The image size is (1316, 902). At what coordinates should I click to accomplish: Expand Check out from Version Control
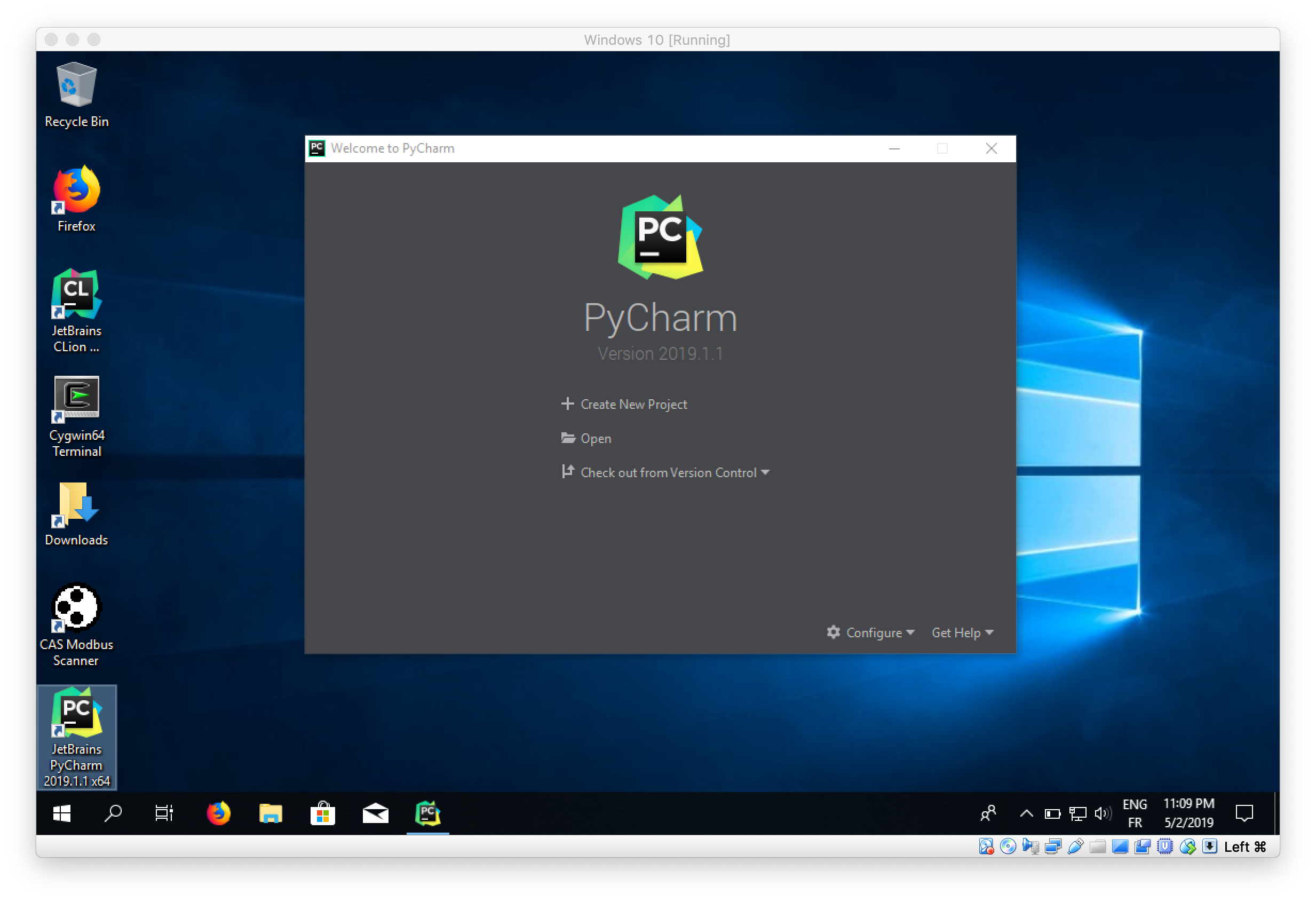click(x=769, y=472)
